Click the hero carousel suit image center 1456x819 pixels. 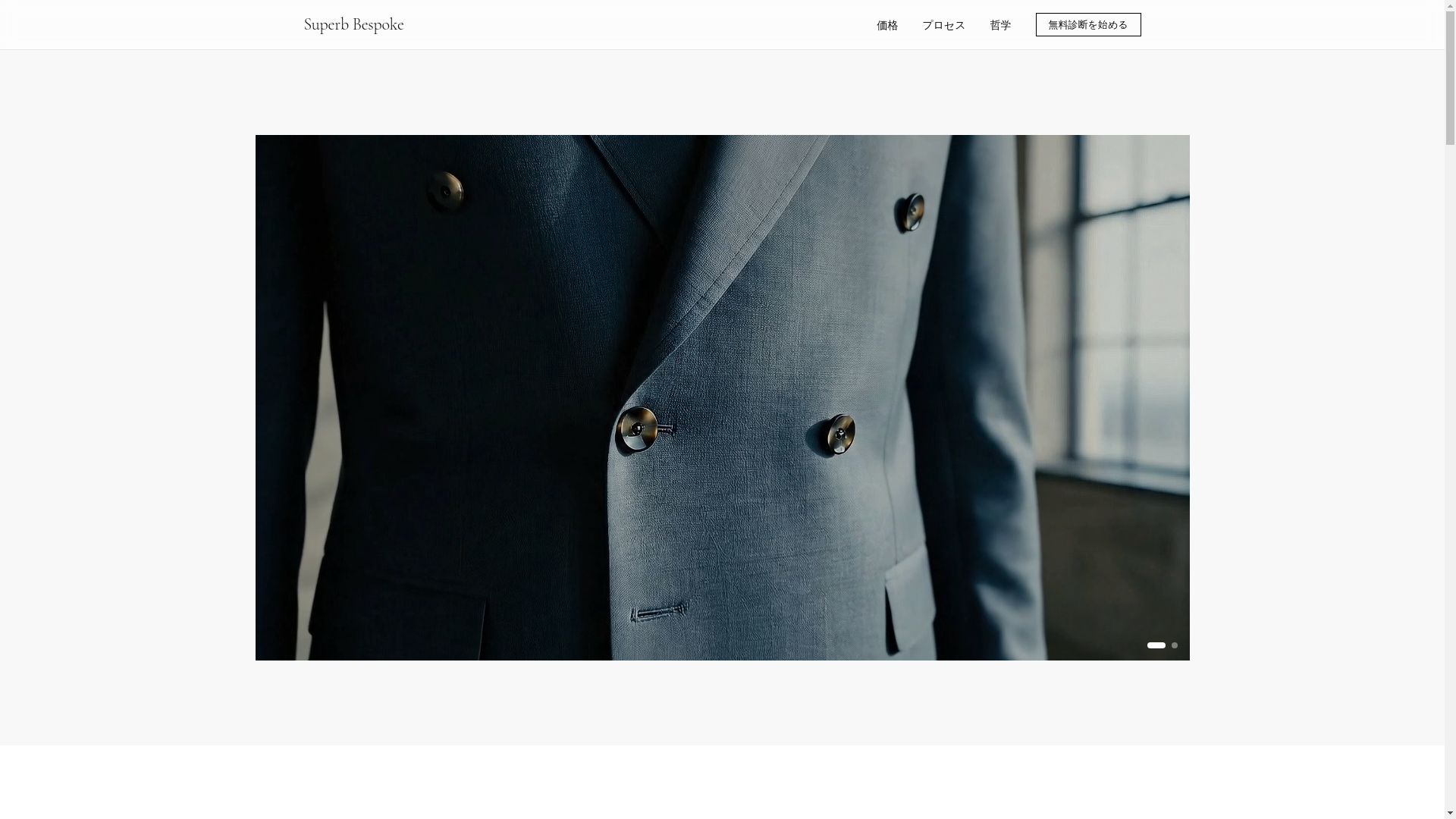coord(722,397)
